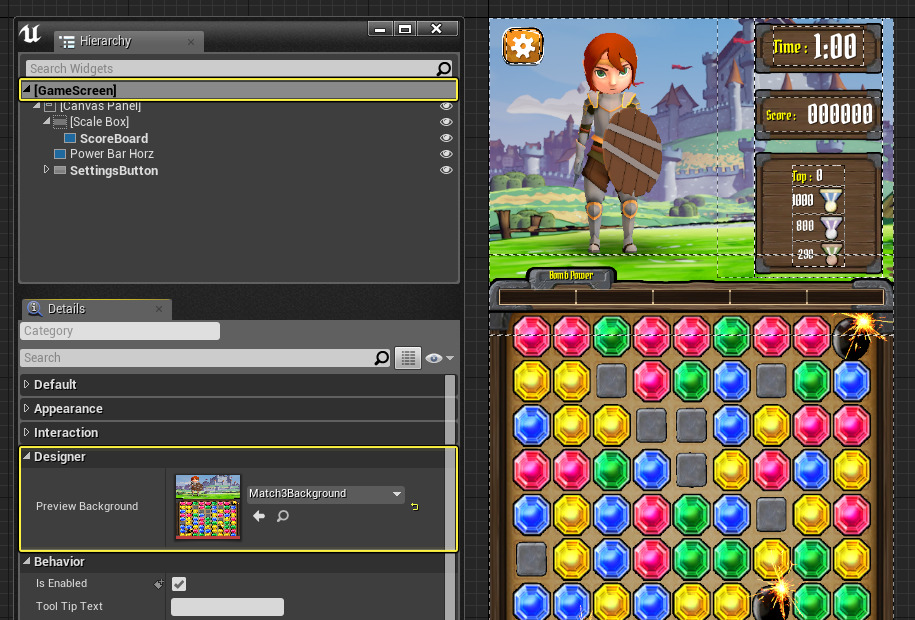Viewport: 915px width, 620px height.
Task: Select ScoreBoard in the hierarchy
Action: [x=114, y=138]
